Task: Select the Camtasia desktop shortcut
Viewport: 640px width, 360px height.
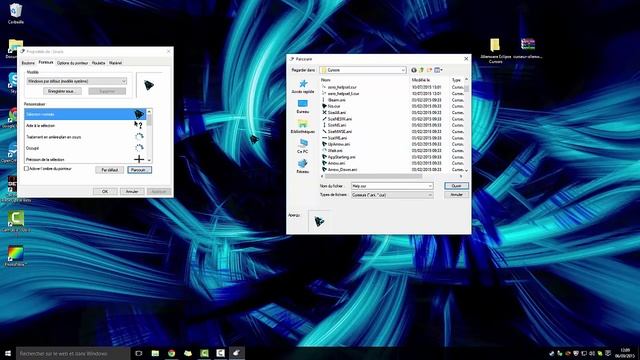Action: 16,222
